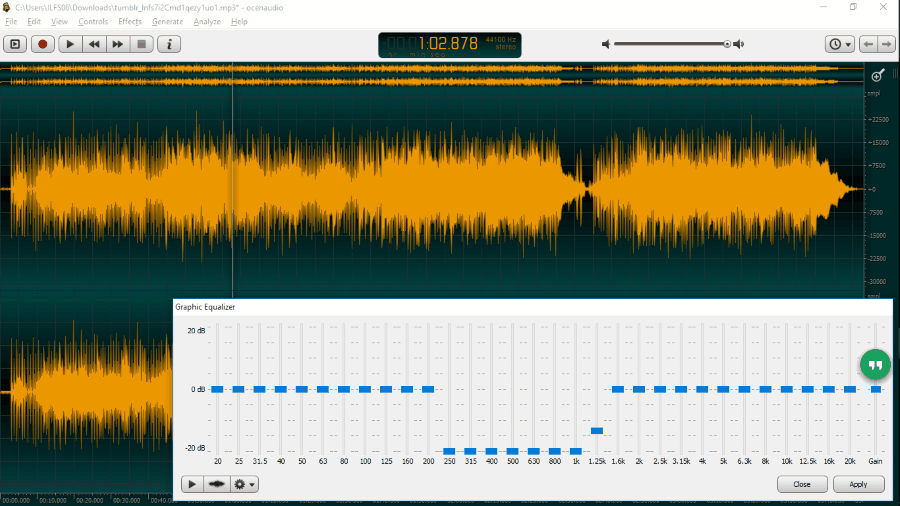Click Apply in the Graphic Equalizer
This screenshot has height=506, width=900.
click(859, 484)
